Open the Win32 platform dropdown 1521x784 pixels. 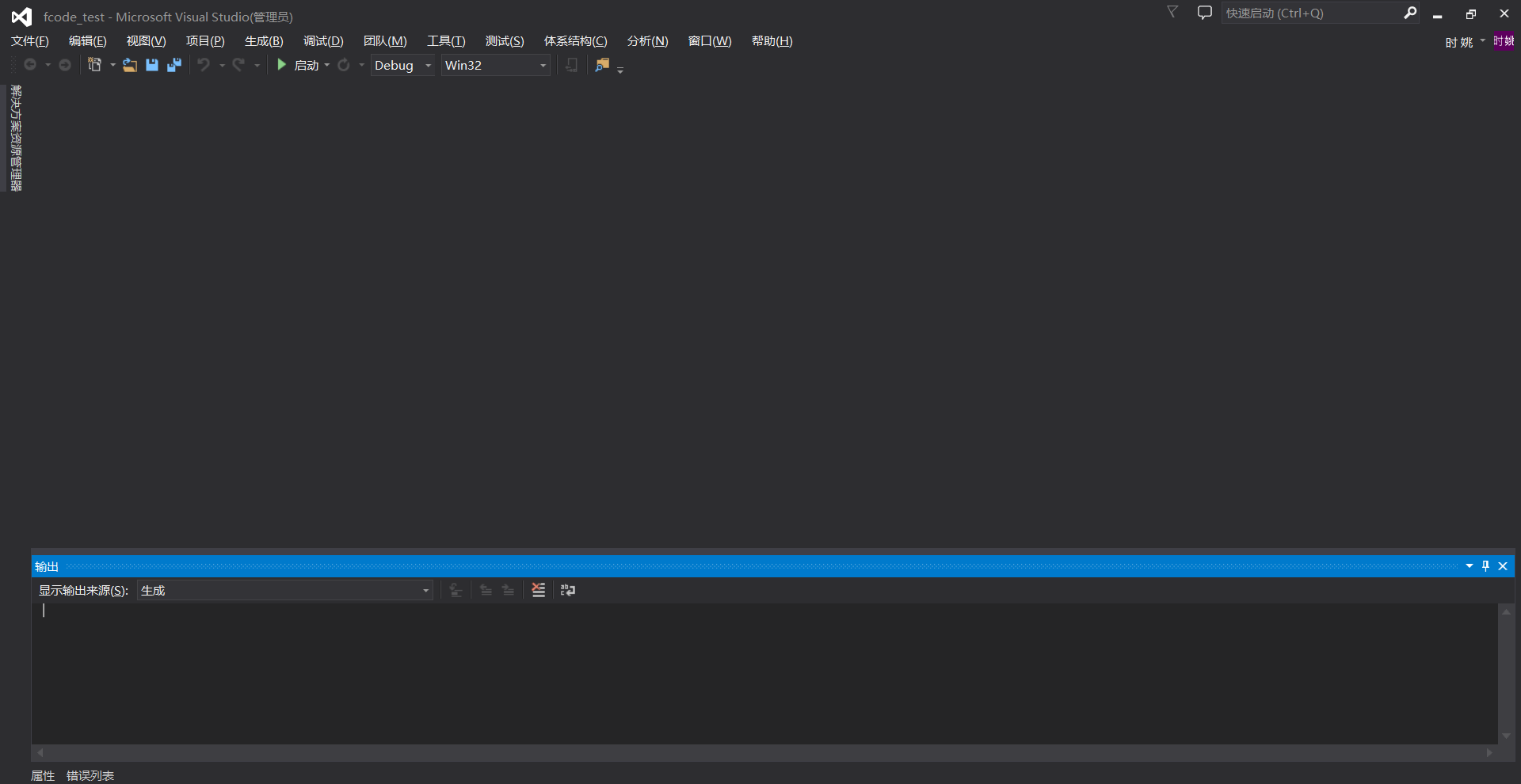point(496,65)
